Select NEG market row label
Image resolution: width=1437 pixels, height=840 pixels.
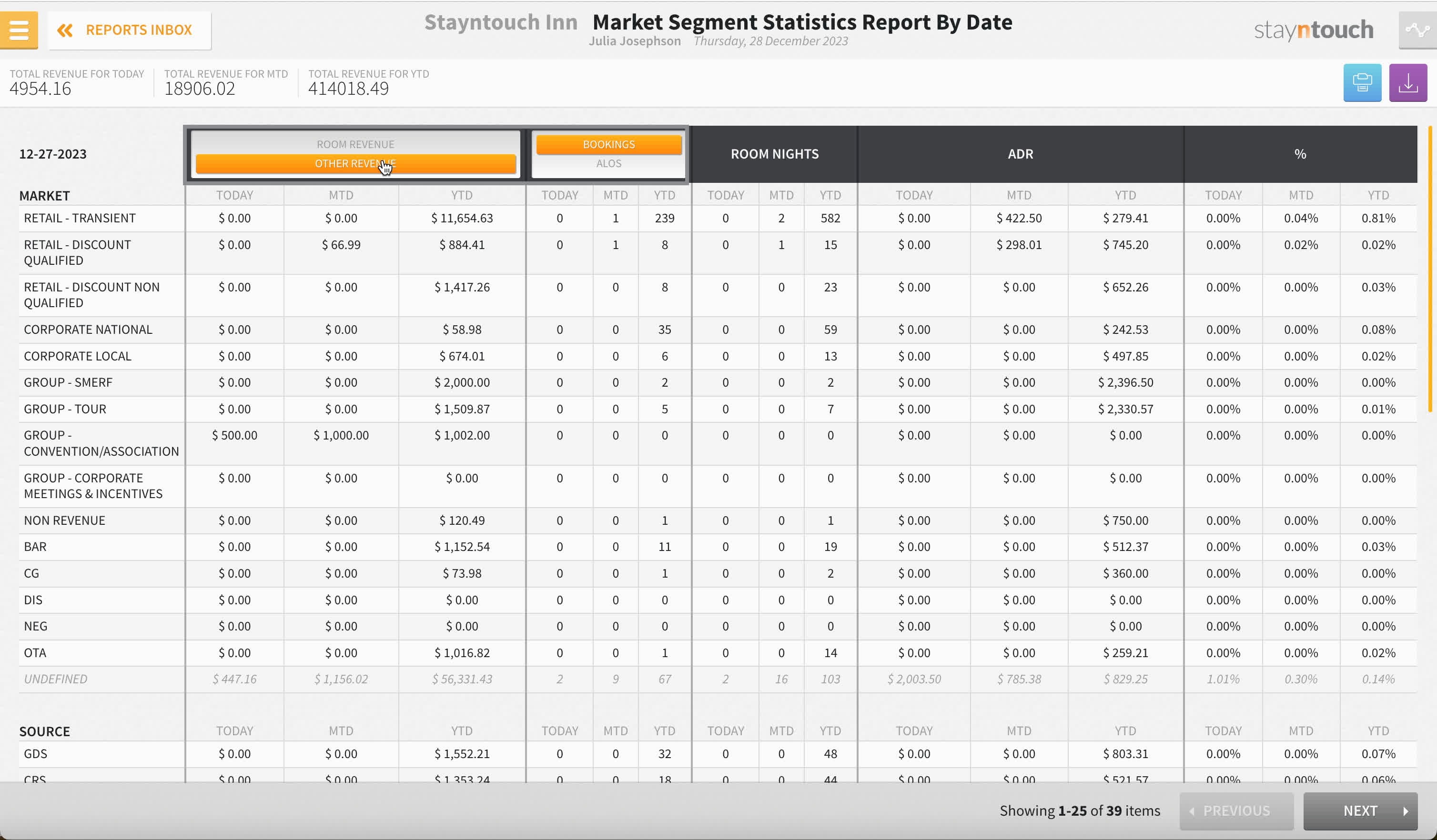pyautogui.click(x=35, y=626)
